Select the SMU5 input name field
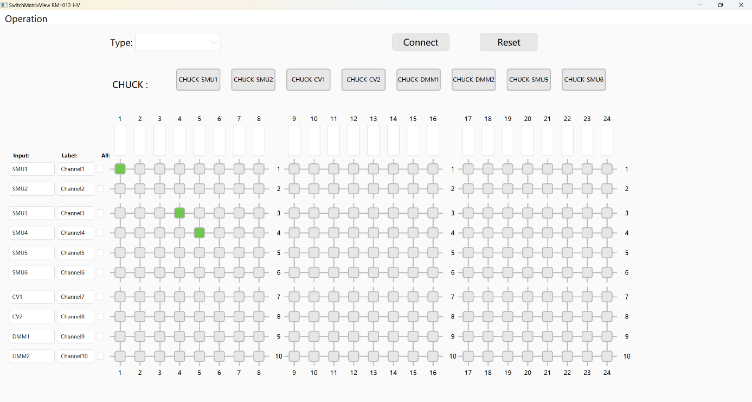The width and height of the screenshot is (752, 402). [x=31, y=253]
